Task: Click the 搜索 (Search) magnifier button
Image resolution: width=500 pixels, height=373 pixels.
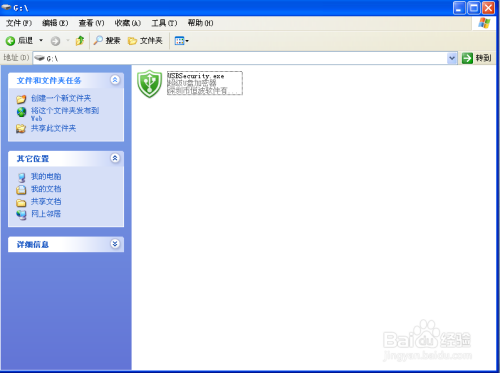Action: (107, 41)
